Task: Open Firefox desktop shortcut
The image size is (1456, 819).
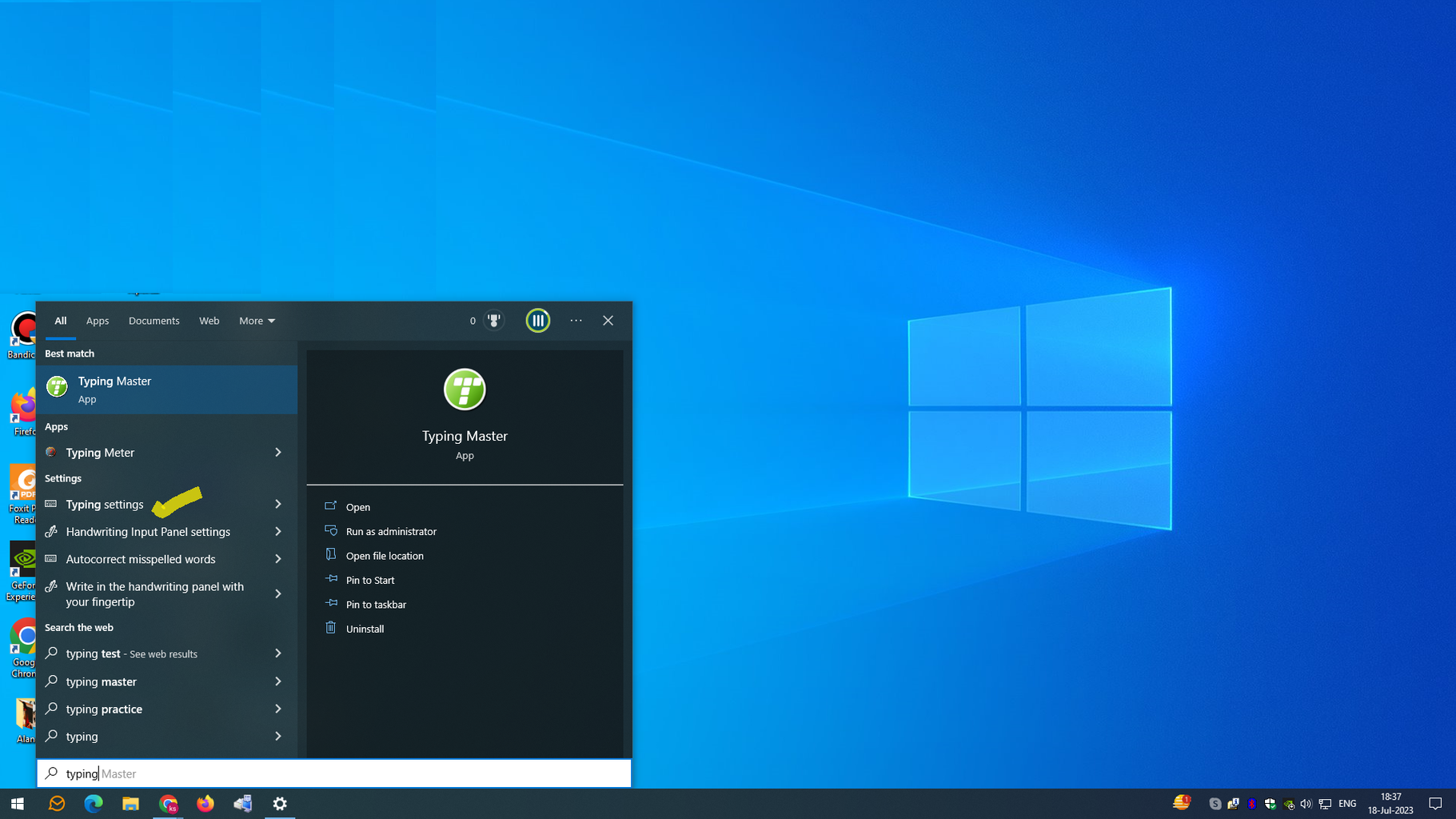Action: point(22,413)
